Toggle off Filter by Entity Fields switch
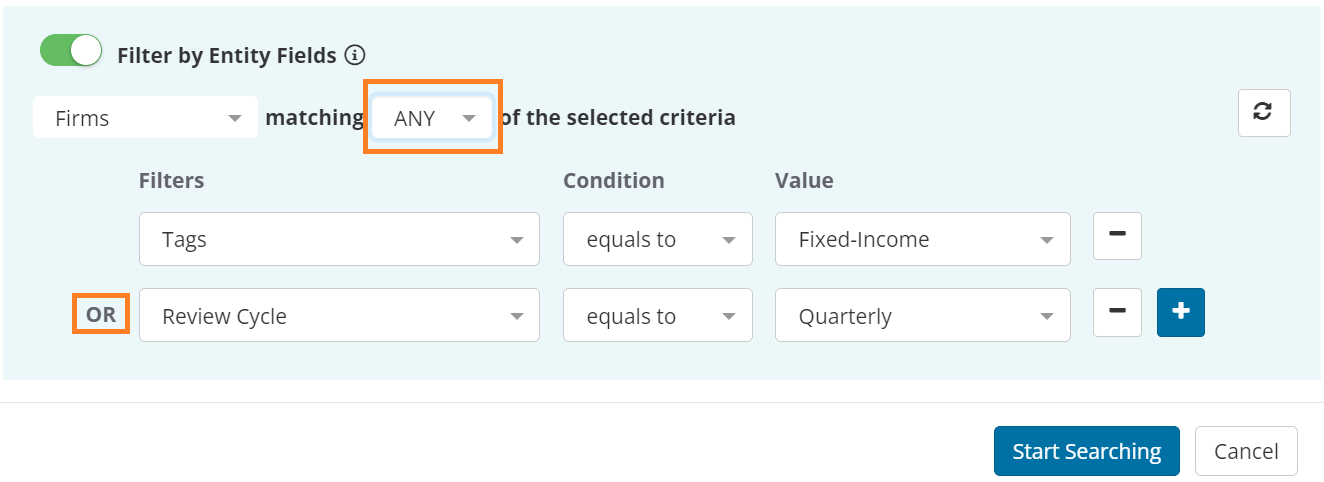Screen dimensions: 1324x482 [x=71, y=51]
